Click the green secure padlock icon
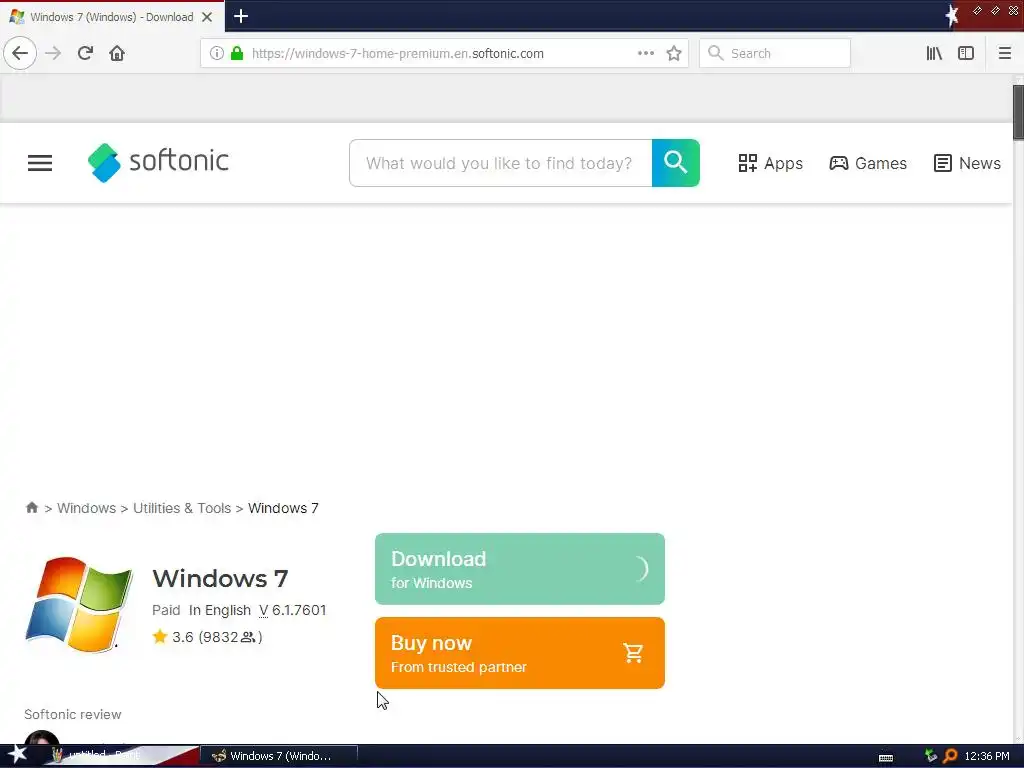The image size is (1024, 768). coord(237,54)
